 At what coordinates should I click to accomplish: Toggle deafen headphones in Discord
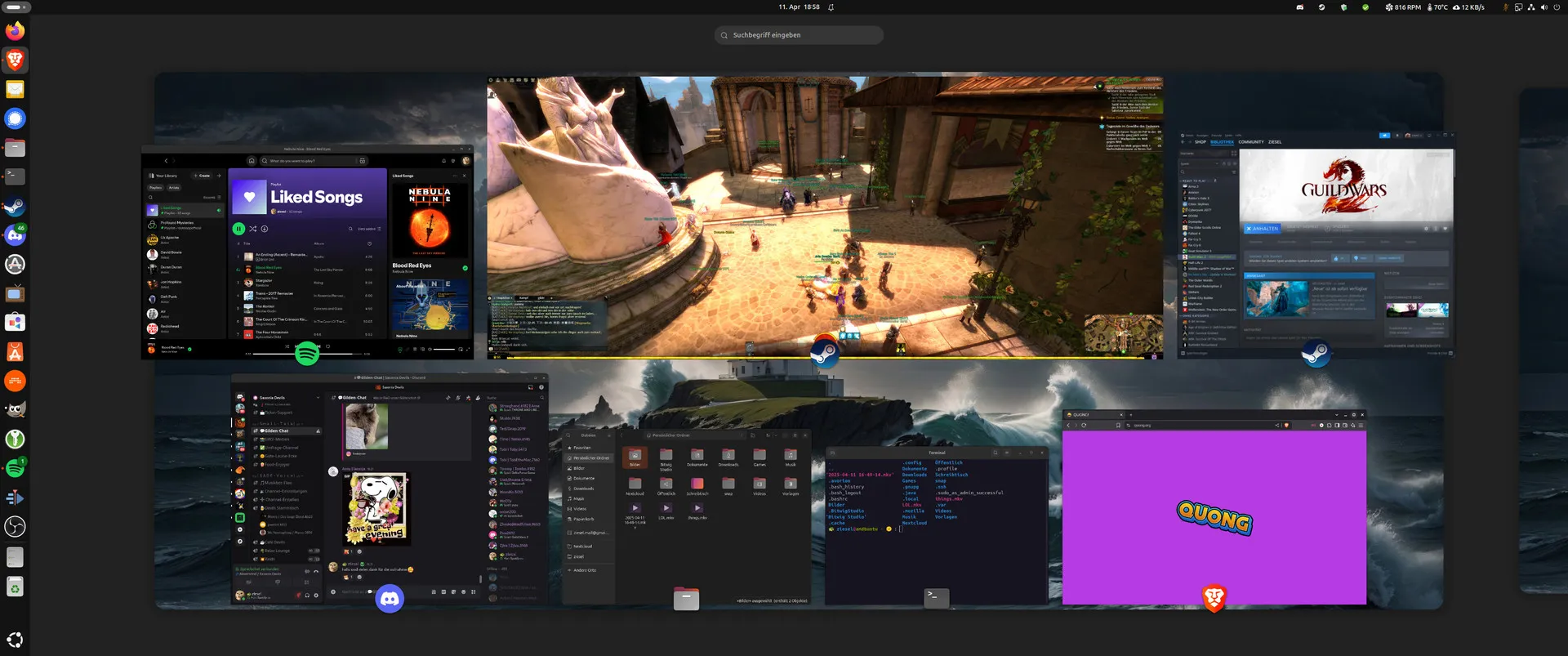click(307, 596)
